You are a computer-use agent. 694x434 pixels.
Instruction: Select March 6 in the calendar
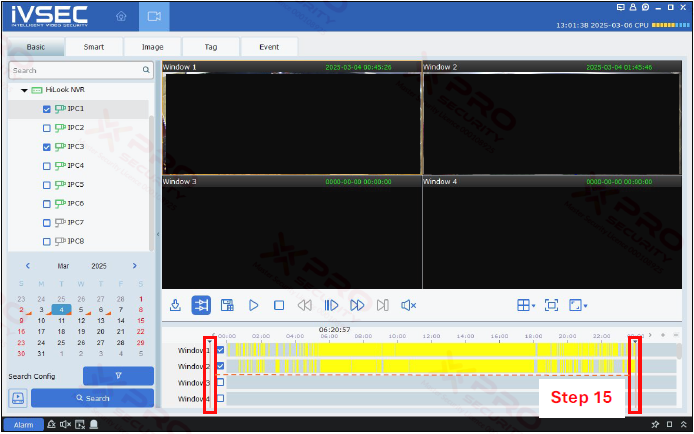[101, 310]
